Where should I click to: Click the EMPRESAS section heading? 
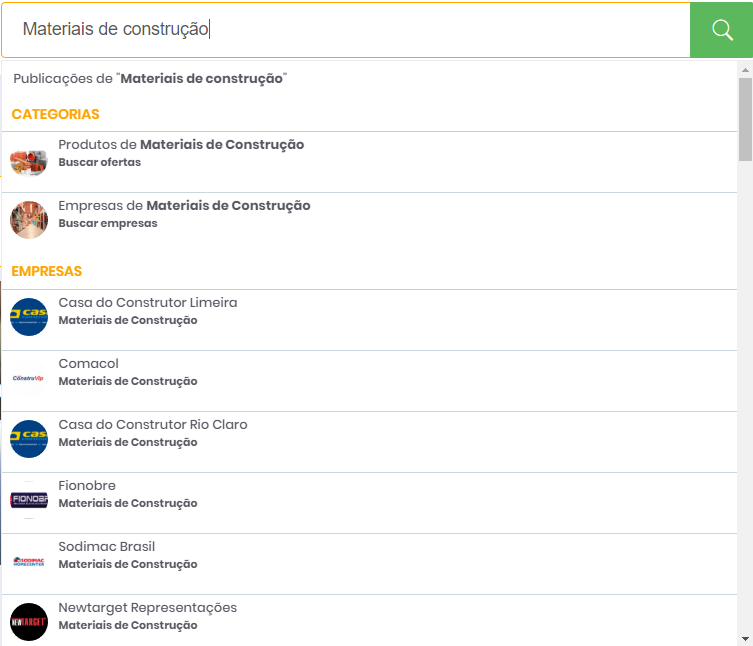[47, 271]
